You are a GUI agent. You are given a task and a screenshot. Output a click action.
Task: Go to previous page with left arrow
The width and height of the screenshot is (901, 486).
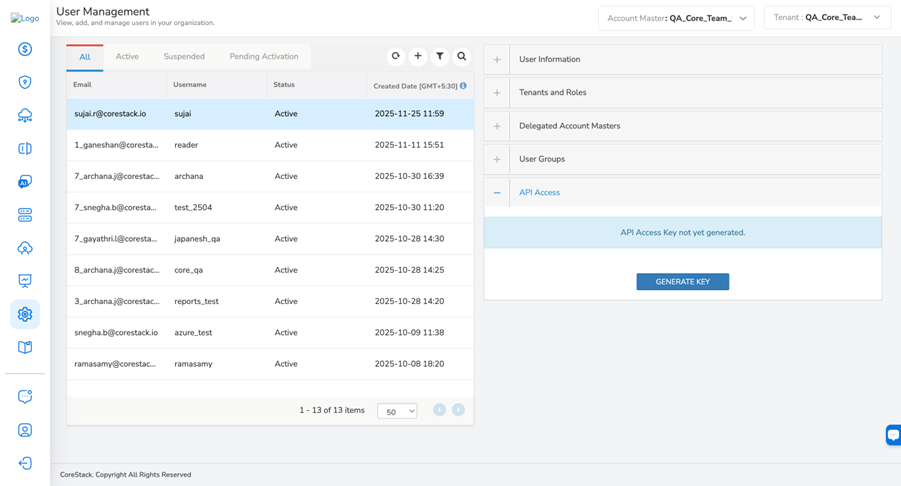[x=440, y=410]
